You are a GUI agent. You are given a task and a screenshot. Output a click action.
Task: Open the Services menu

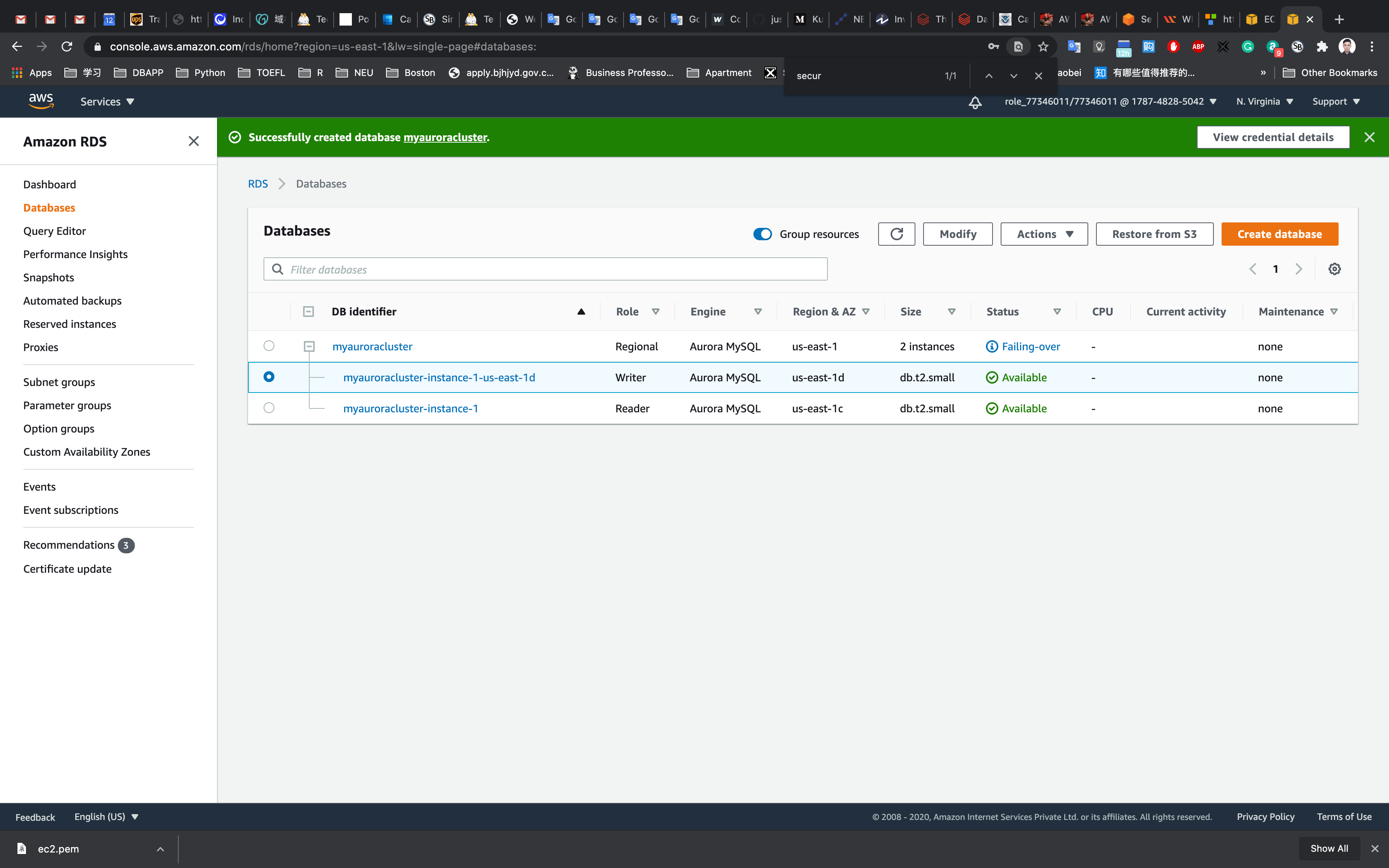coord(107,102)
